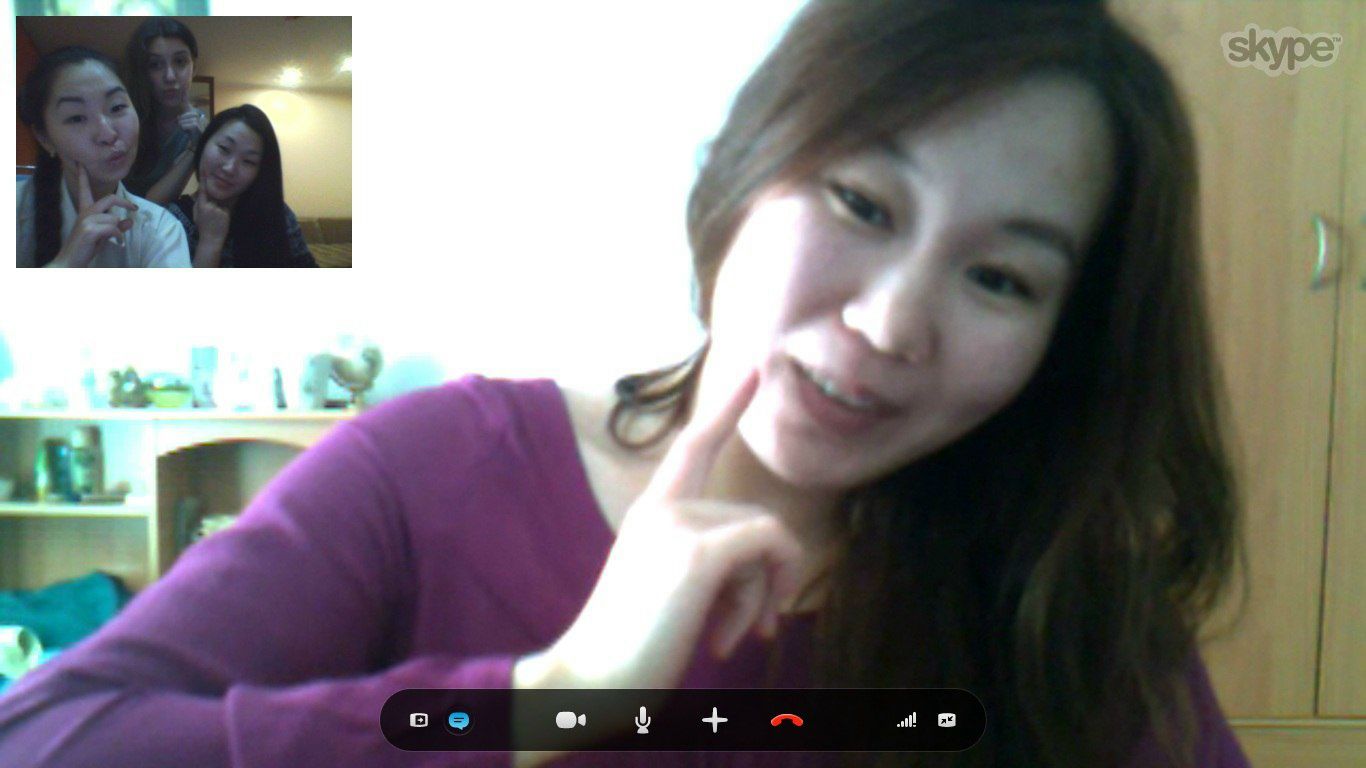Hang up with the red phone button
1366x768 pixels.
click(787, 720)
